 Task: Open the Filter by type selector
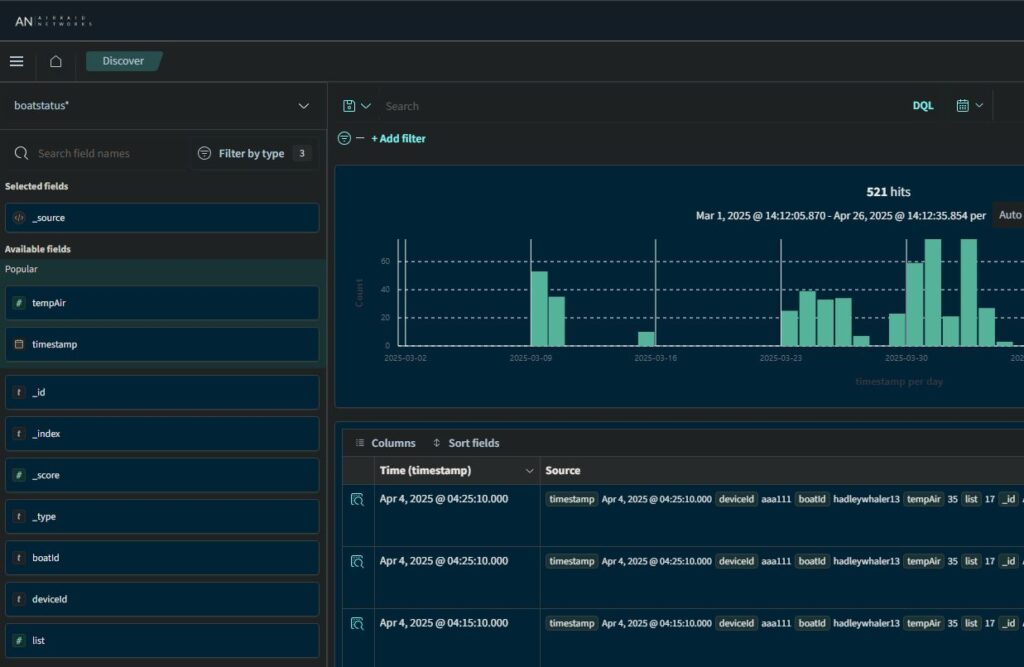(253, 154)
